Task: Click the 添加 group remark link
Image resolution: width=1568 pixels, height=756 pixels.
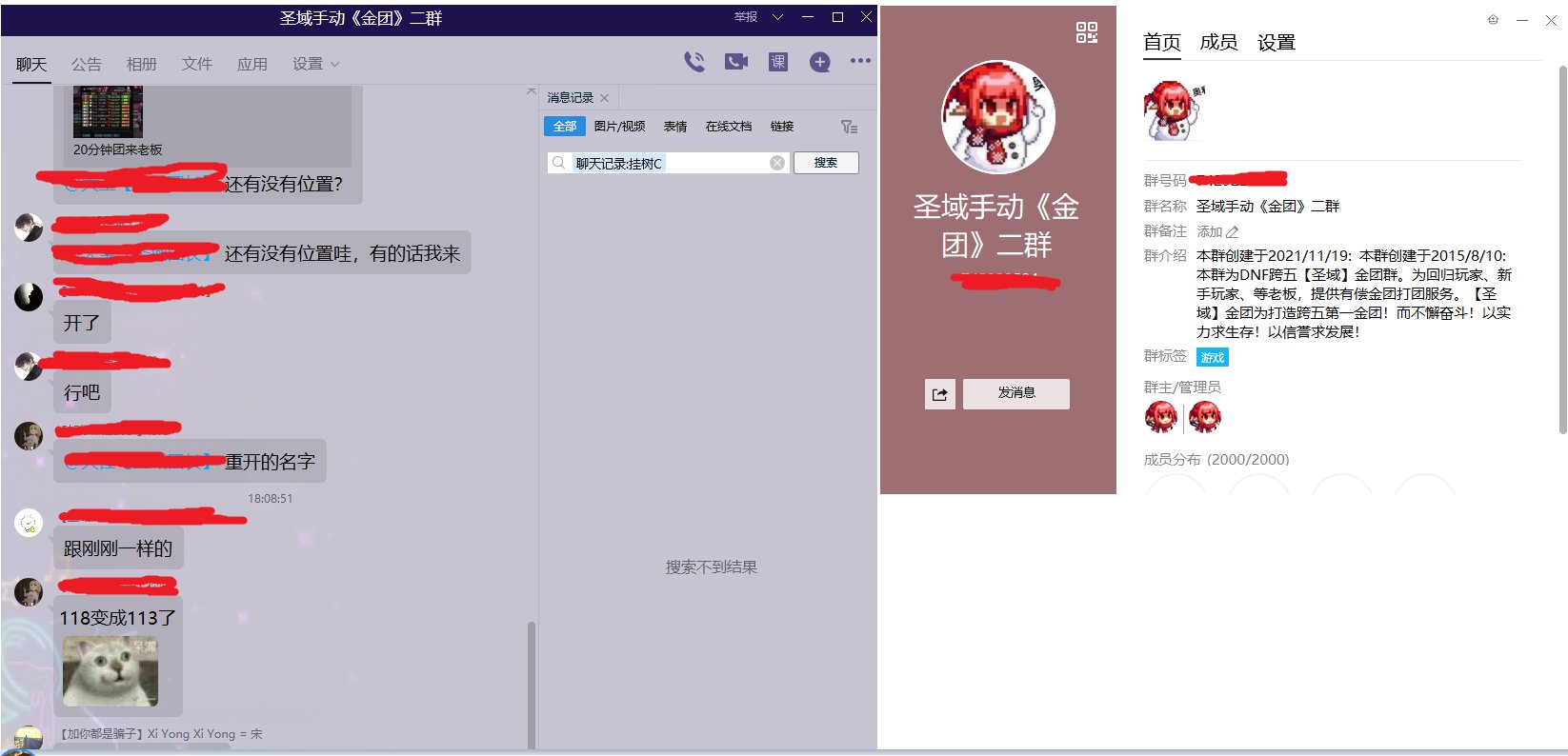Action: [x=1210, y=231]
